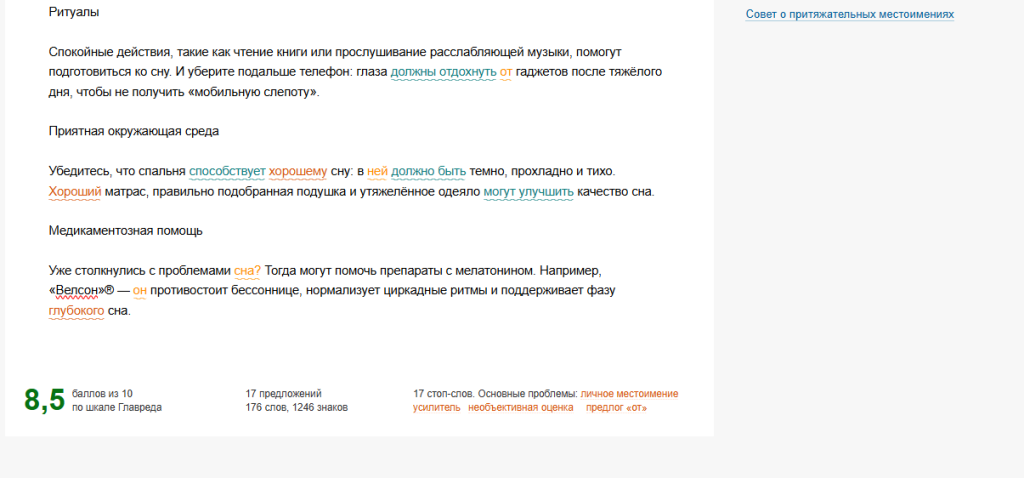Click highlighted word 'сна?'
Screen dimensions: 1024x478
pyautogui.click(x=248, y=270)
